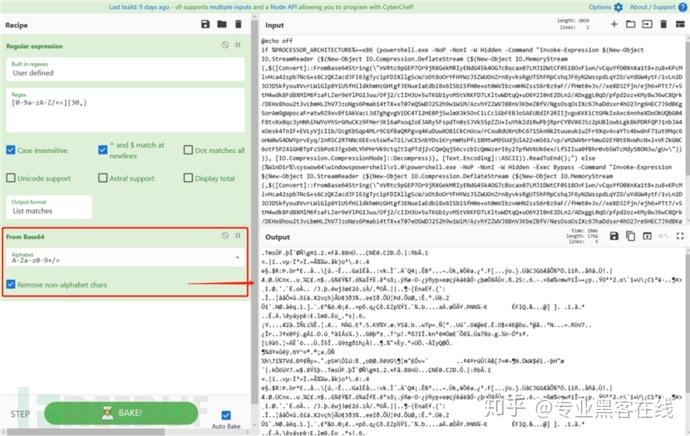The height and width of the screenshot is (436, 690).
Task: Open the About / Support link
Action: point(653,7)
